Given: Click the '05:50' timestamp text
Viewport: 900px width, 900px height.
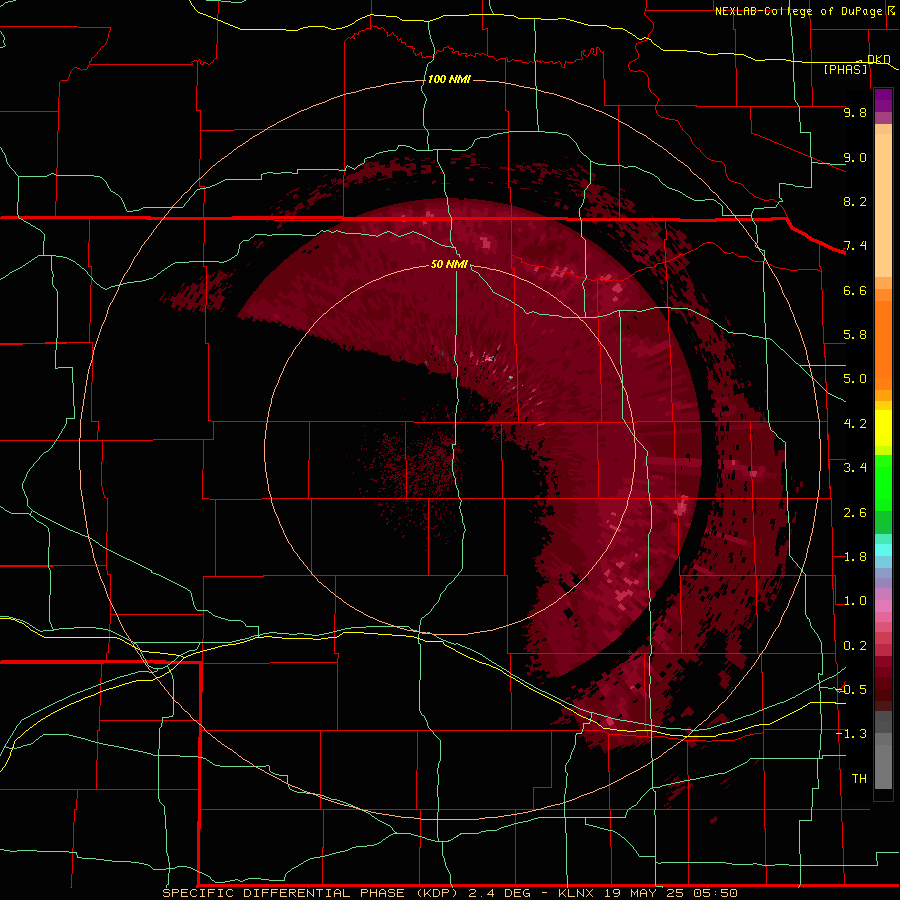Looking at the screenshot, I should pos(715,893).
